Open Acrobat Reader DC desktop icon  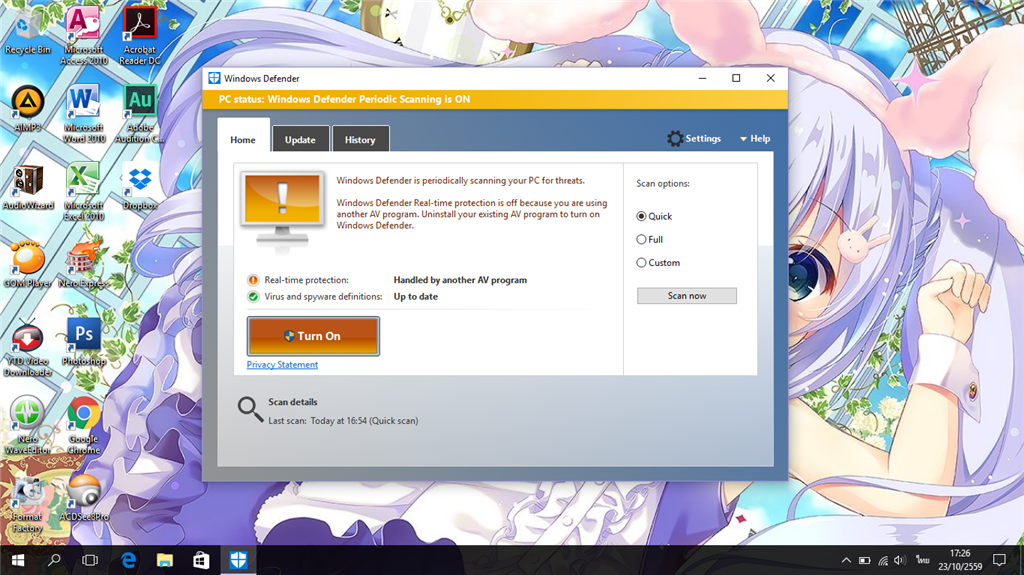click(x=140, y=36)
